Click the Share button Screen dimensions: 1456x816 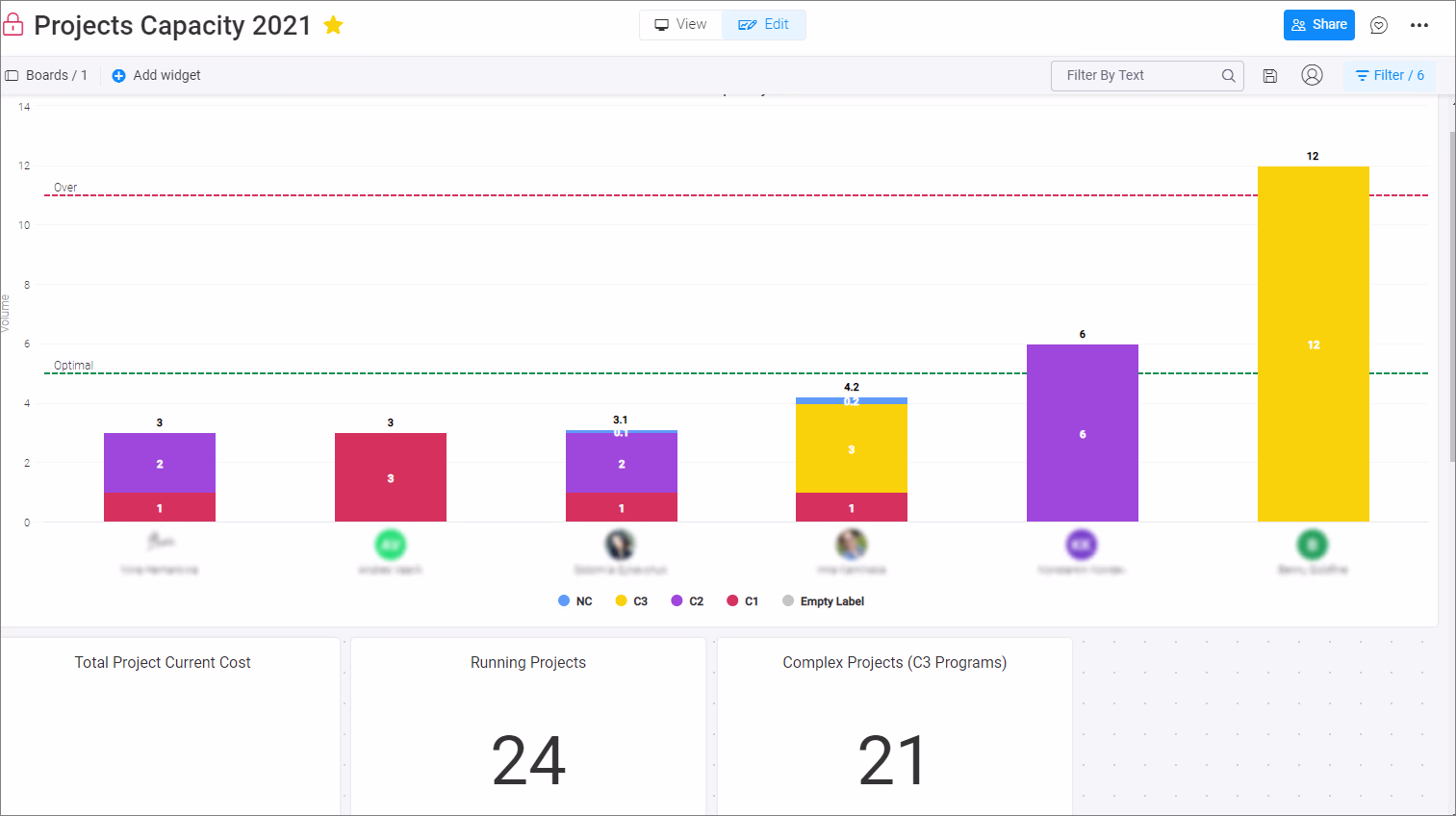point(1318,25)
